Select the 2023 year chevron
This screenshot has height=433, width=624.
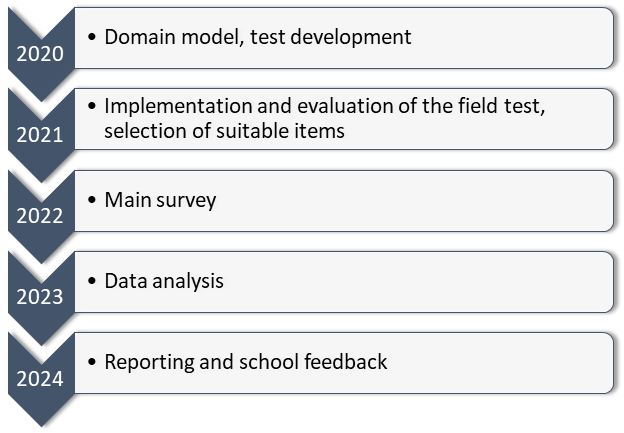(x=40, y=296)
